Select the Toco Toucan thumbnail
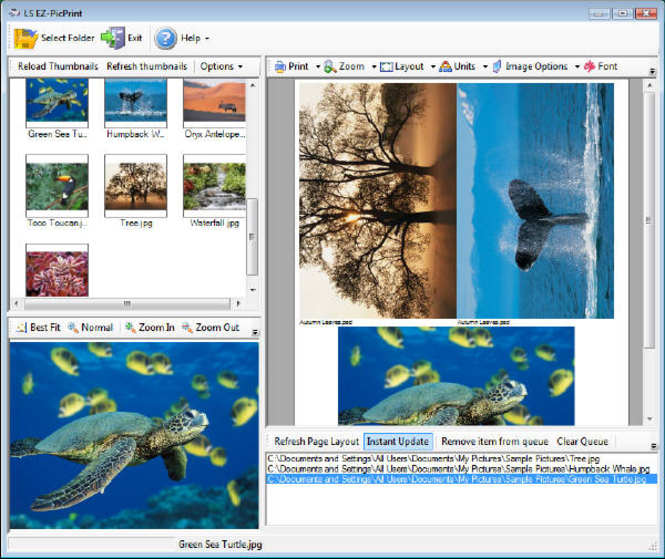 (57, 186)
